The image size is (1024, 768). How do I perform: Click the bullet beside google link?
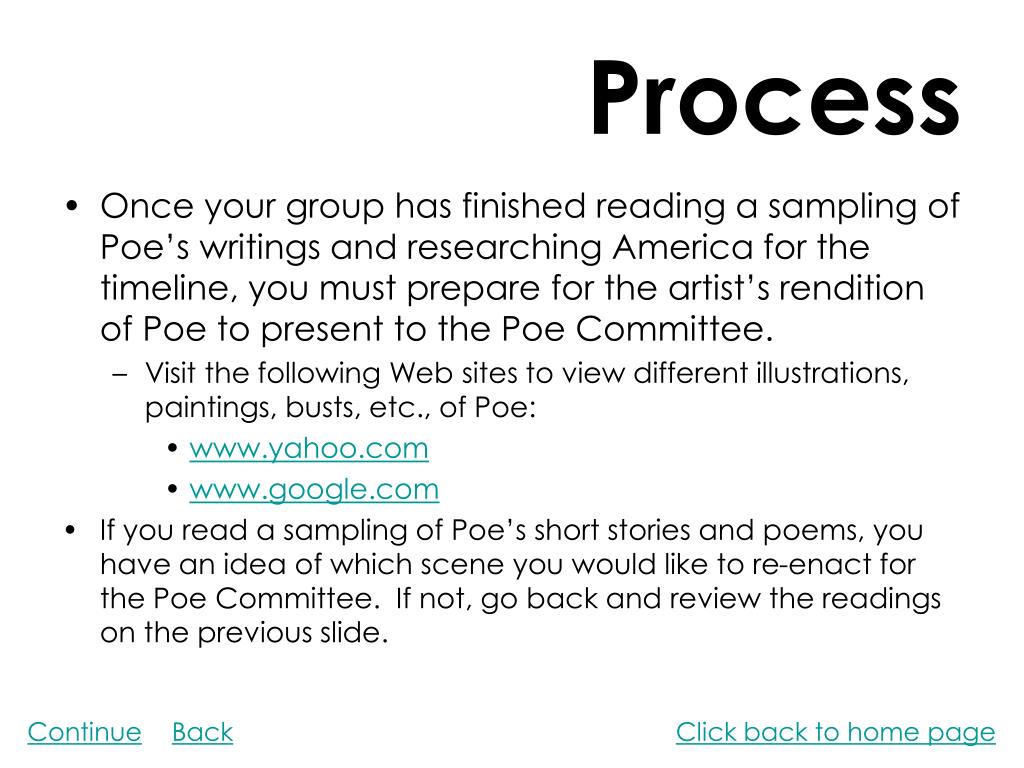[x=172, y=489]
